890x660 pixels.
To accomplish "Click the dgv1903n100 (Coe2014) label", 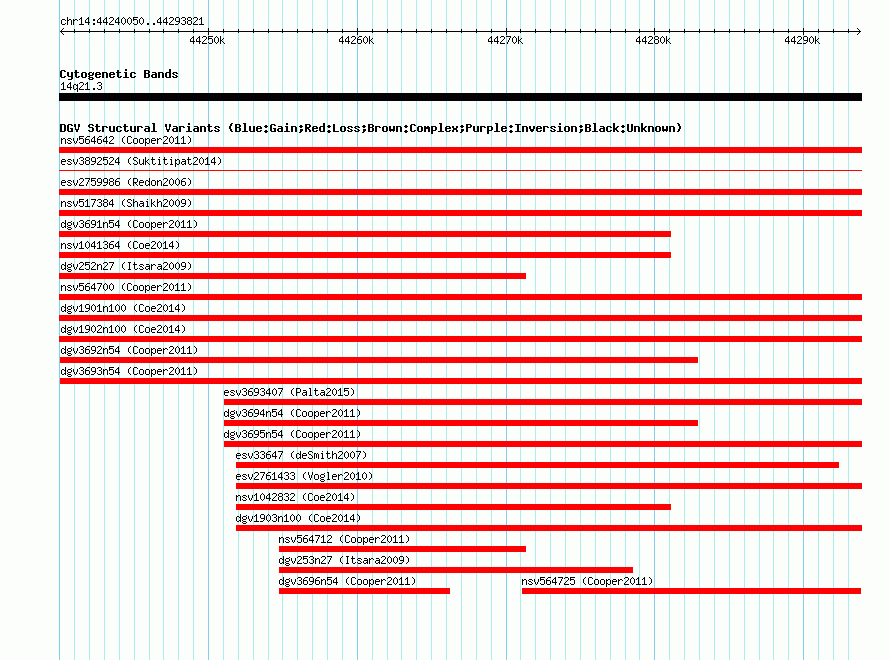I will click(298, 518).
